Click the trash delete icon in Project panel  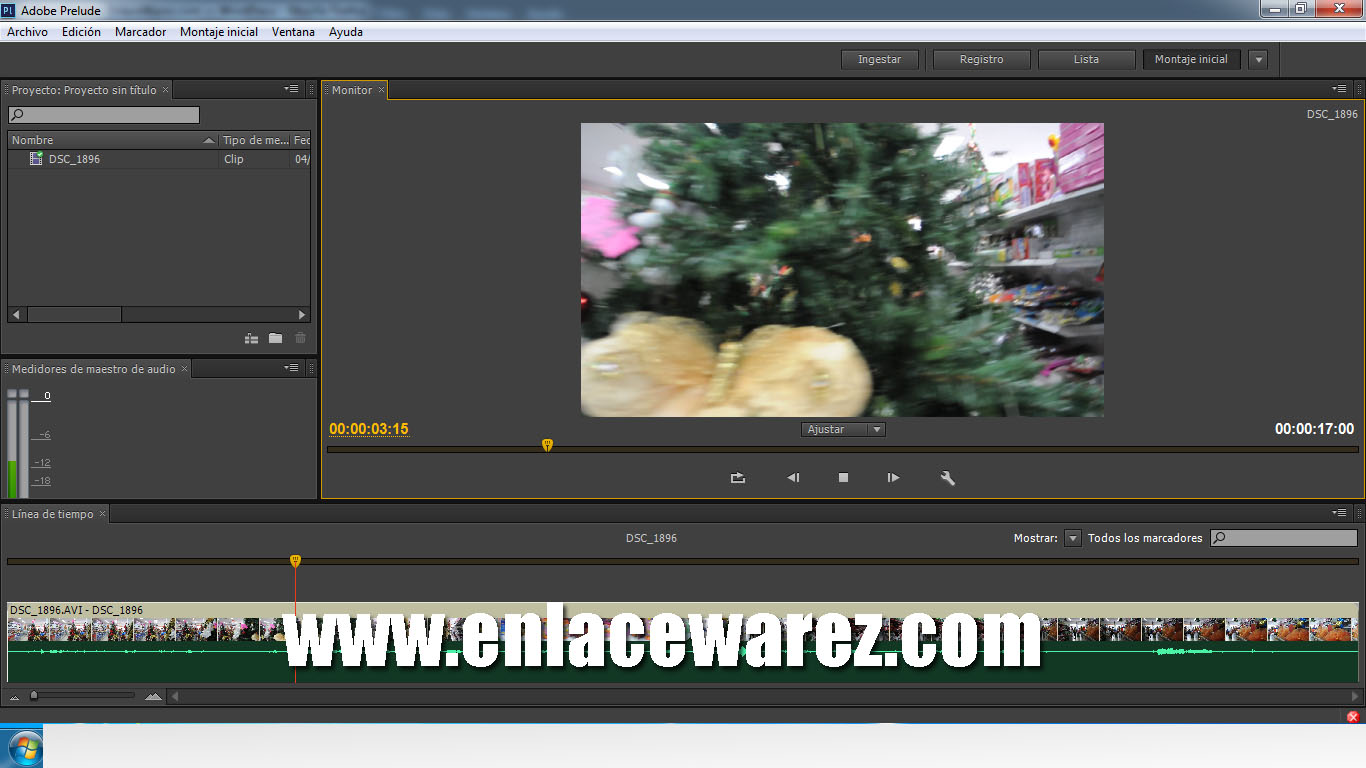300,339
